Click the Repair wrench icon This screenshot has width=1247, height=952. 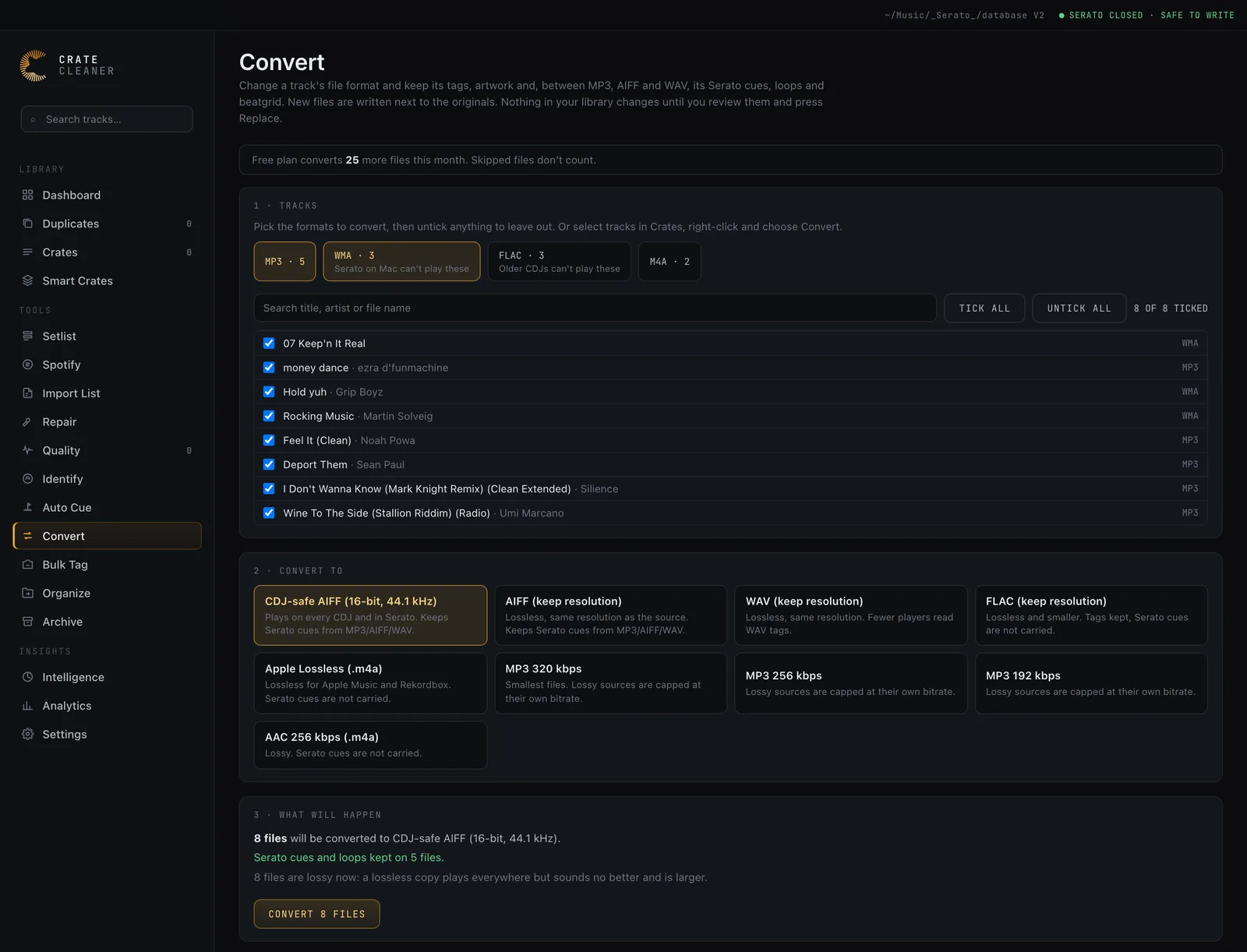pyautogui.click(x=28, y=421)
